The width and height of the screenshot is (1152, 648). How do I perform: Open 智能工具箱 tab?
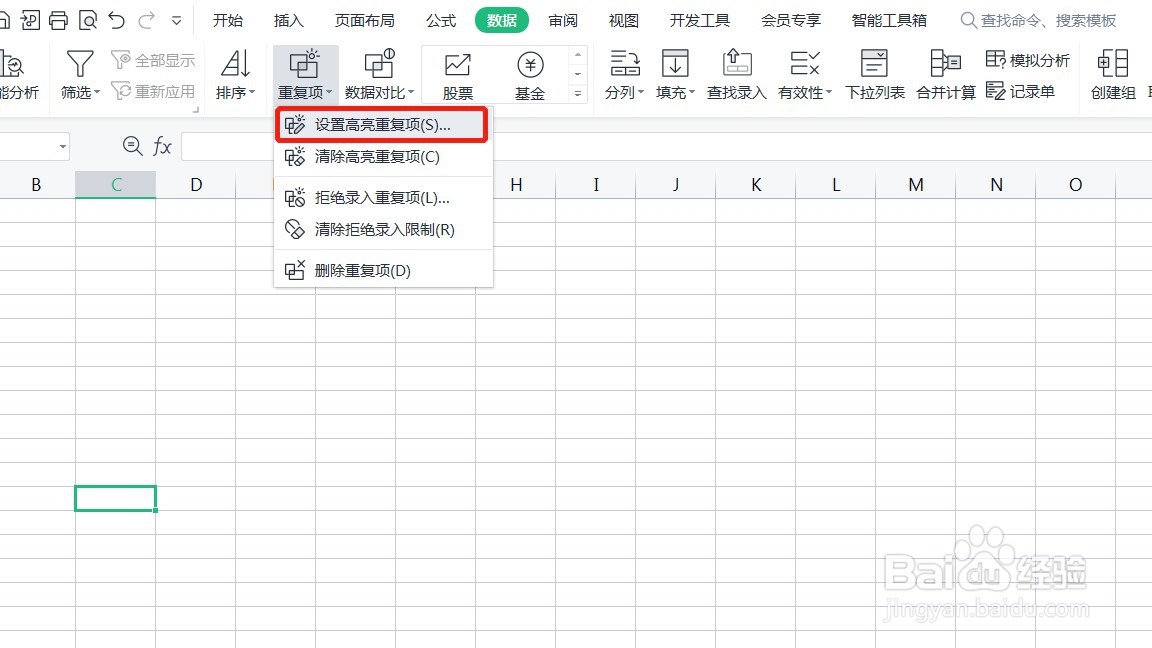(889, 21)
